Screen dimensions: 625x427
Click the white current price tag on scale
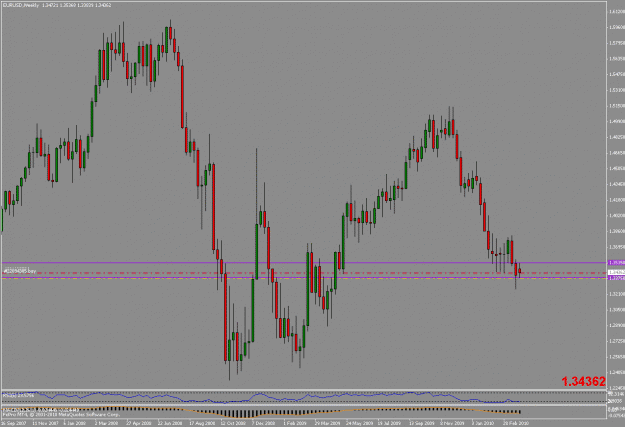point(616,272)
